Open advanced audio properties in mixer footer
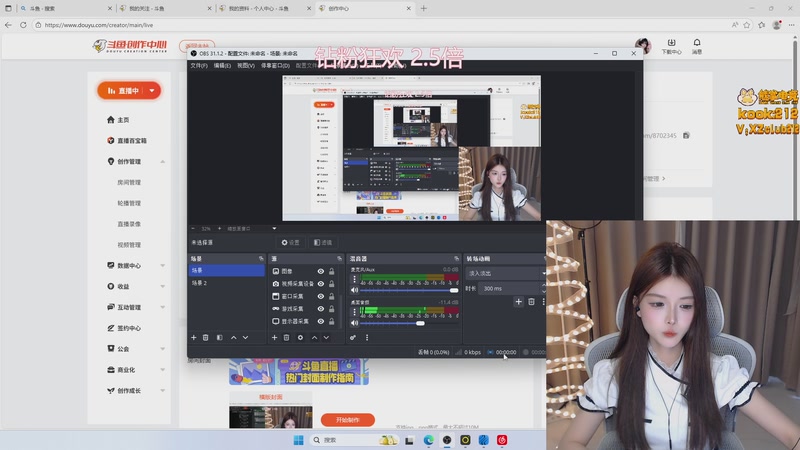Viewport: 800px width, 450px height. (x=353, y=338)
